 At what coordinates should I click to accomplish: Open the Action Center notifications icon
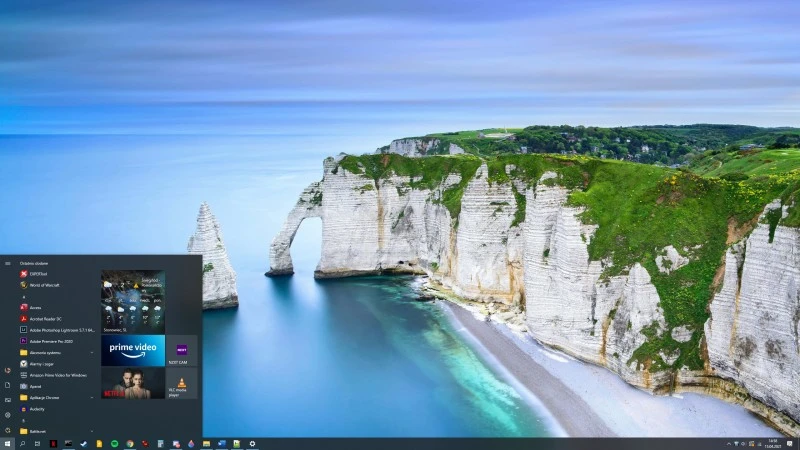coord(790,444)
